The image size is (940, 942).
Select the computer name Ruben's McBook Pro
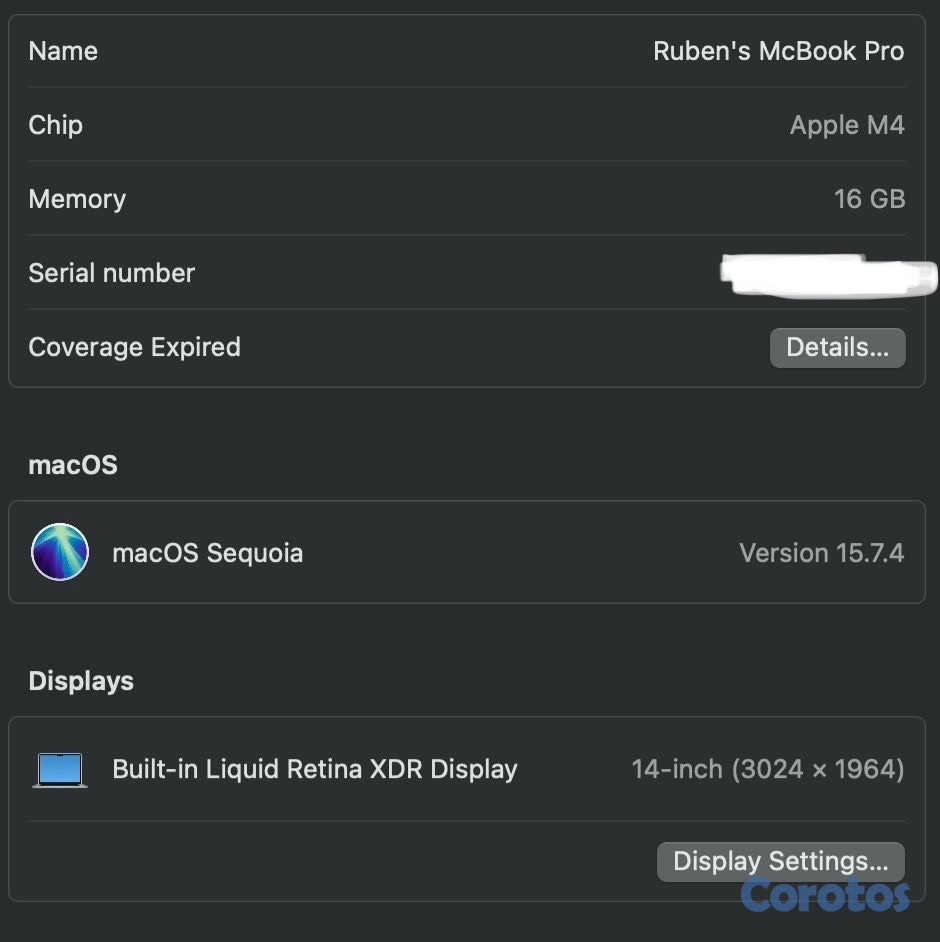778,51
